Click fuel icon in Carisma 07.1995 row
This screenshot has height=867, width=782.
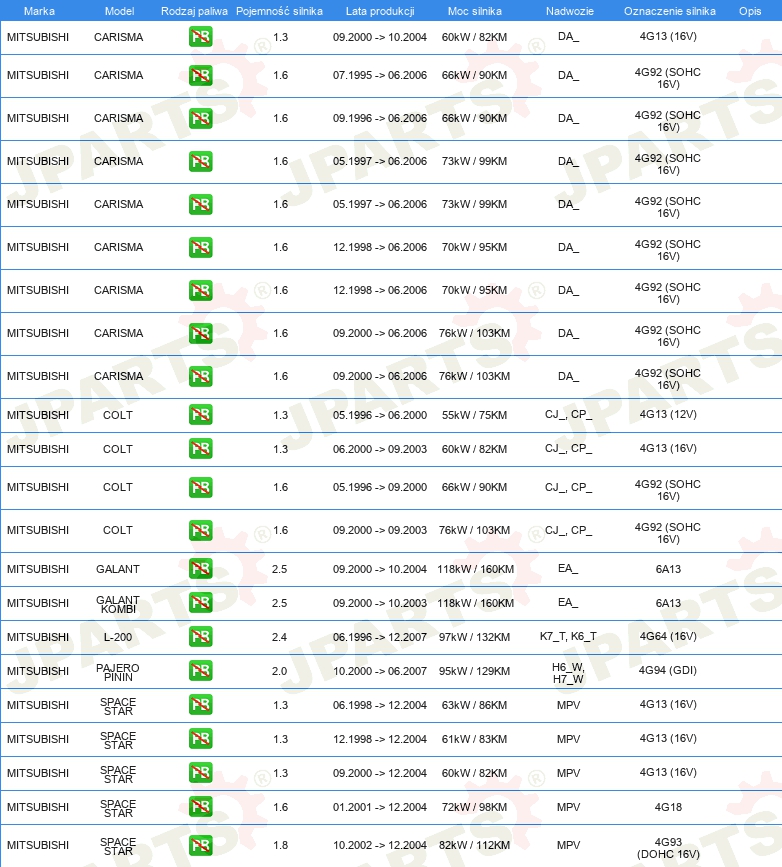200,75
